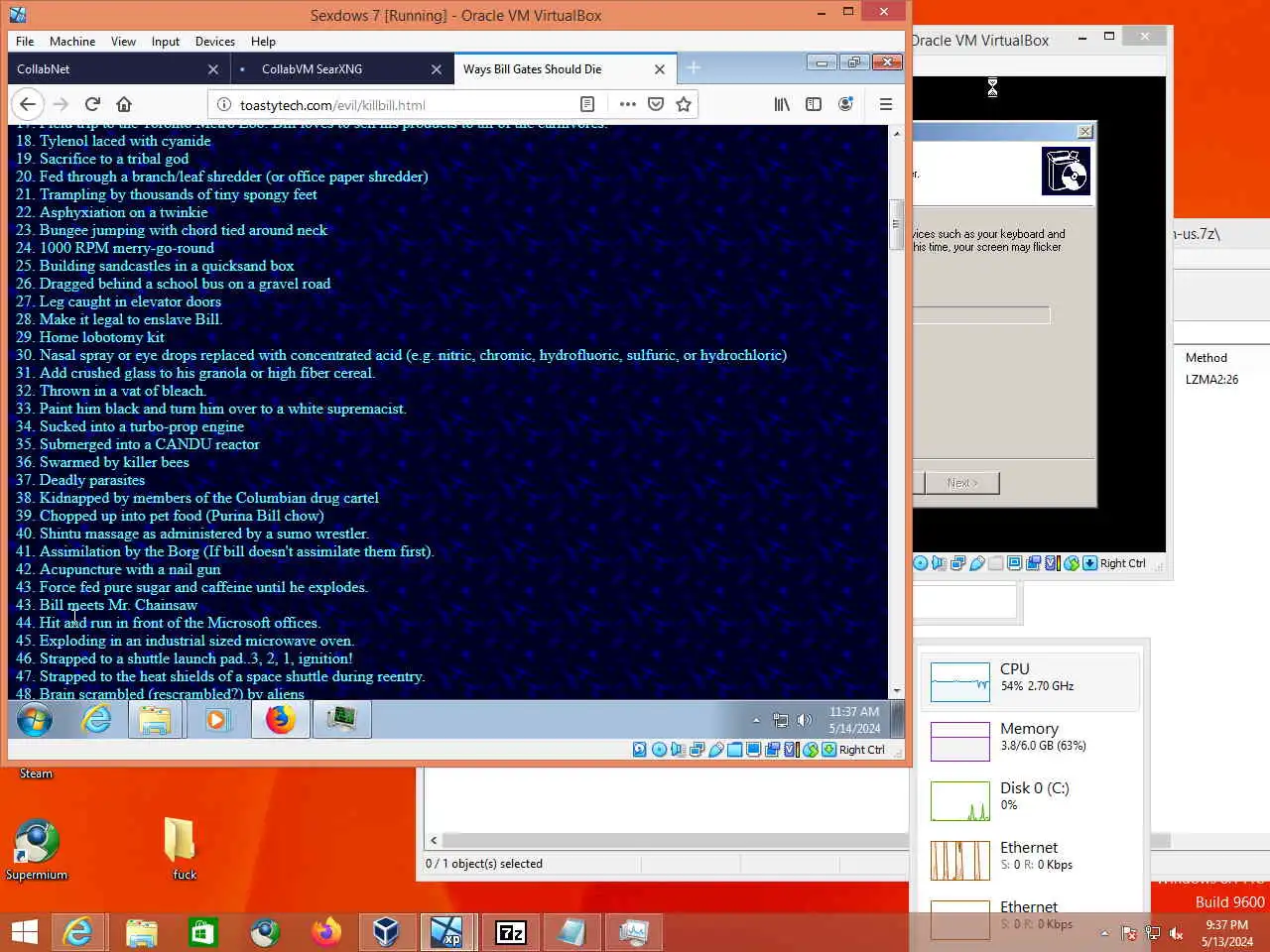
Task: Open Task Manager icon in guest taskbar
Action: [342, 719]
